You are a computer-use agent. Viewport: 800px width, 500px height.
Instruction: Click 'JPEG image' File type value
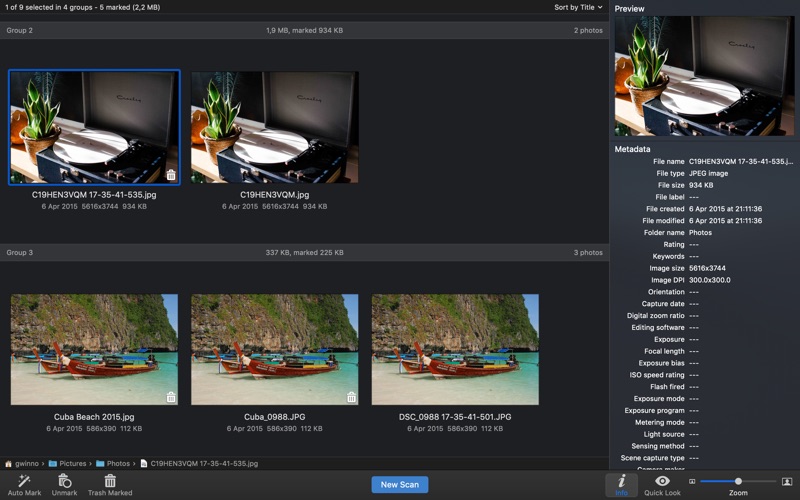pyautogui.click(x=708, y=173)
